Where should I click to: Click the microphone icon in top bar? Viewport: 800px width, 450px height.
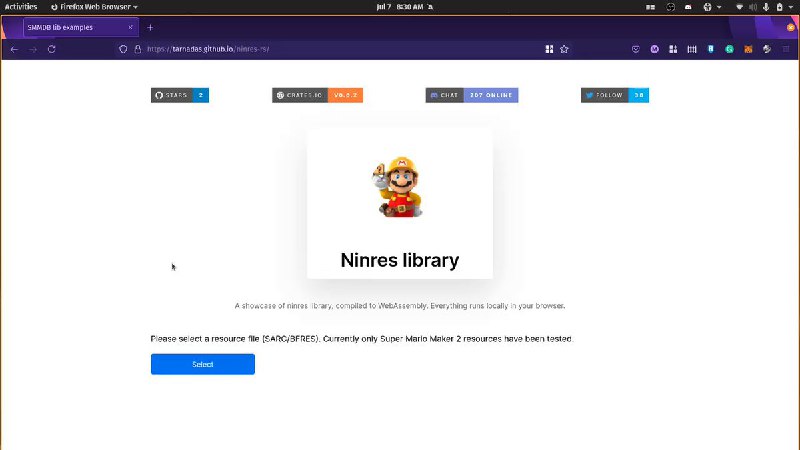[766, 7]
